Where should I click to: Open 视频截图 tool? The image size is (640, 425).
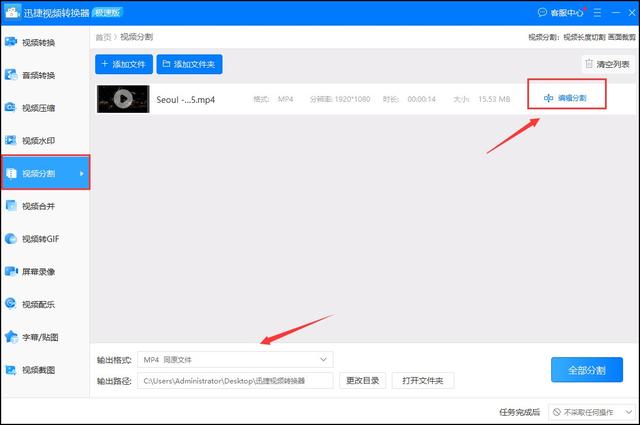38,370
